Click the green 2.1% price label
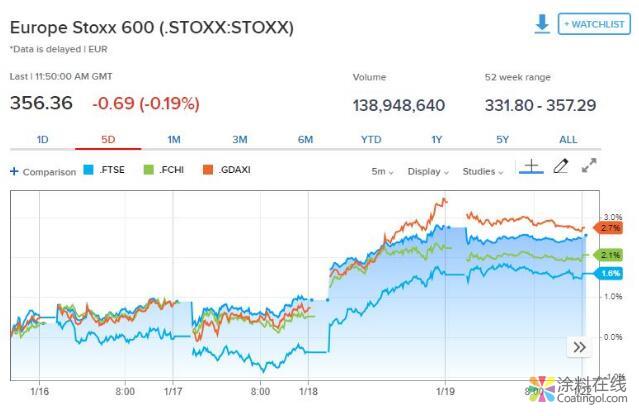 click(x=611, y=256)
